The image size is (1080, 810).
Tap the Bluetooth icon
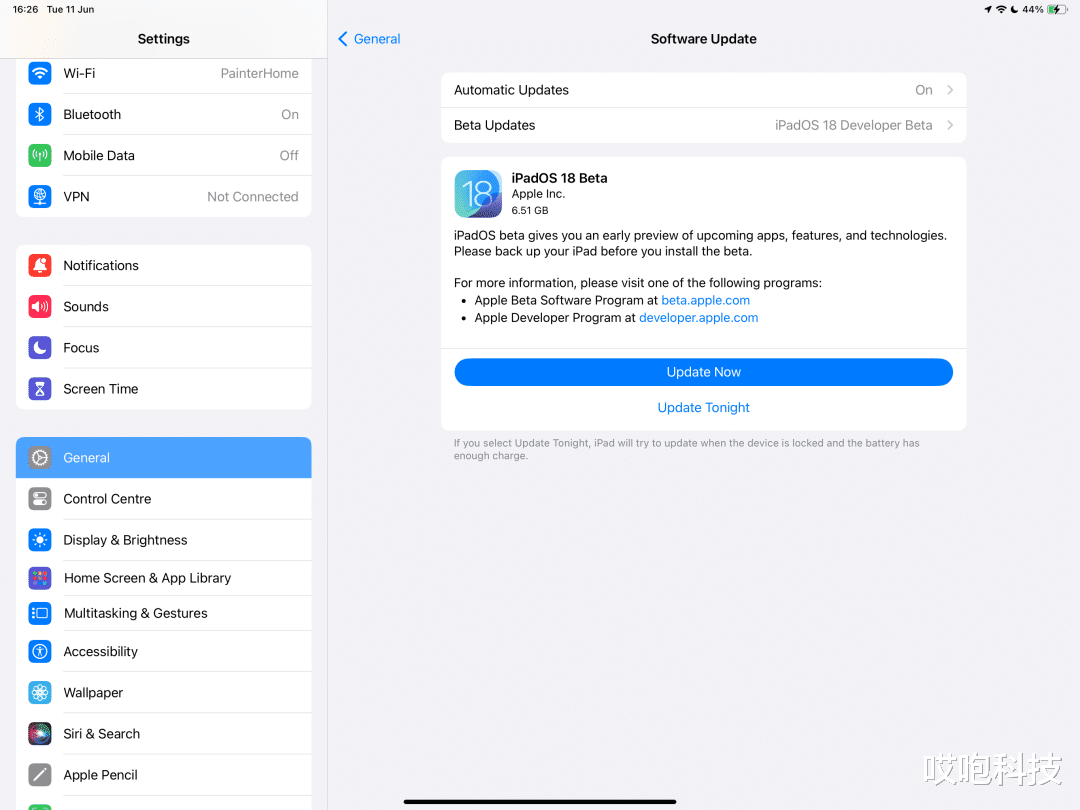[x=40, y=114]
